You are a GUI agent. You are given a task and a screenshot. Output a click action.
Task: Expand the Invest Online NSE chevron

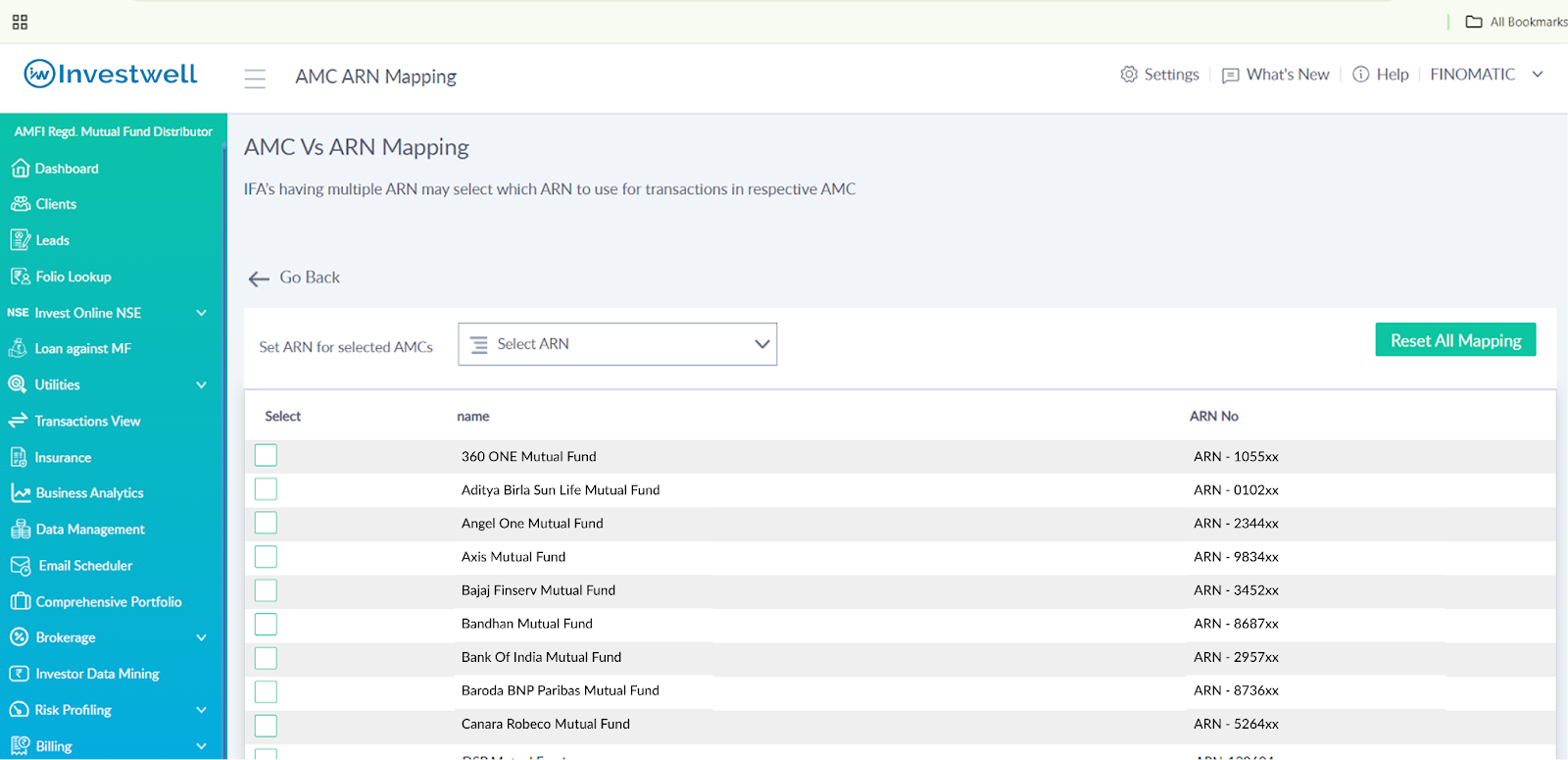(x=201, y=313)
